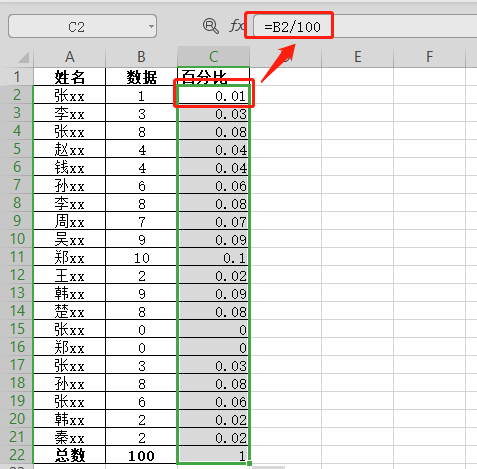Viewport: 477px width, 469px height.
Task: Click the 百分比 header cell
Action: 213,77
